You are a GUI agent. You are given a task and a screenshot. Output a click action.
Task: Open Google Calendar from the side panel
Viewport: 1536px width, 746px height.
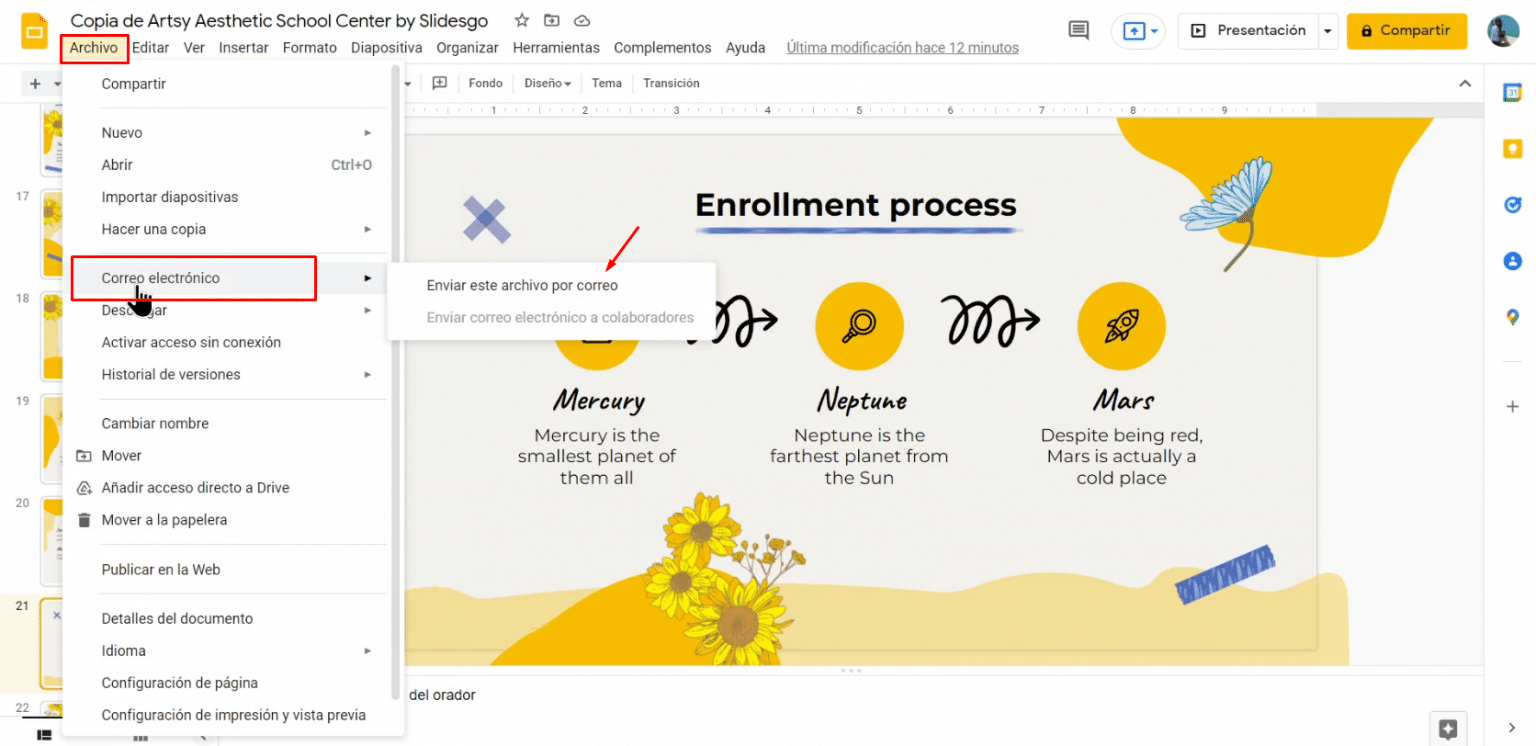(1512, 91)
